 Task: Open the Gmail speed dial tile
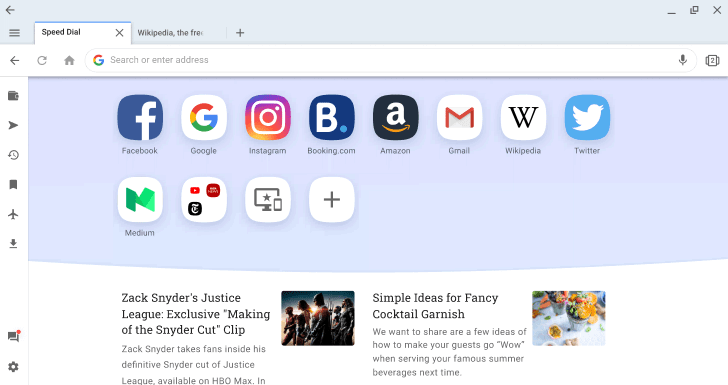click(459, 117)
